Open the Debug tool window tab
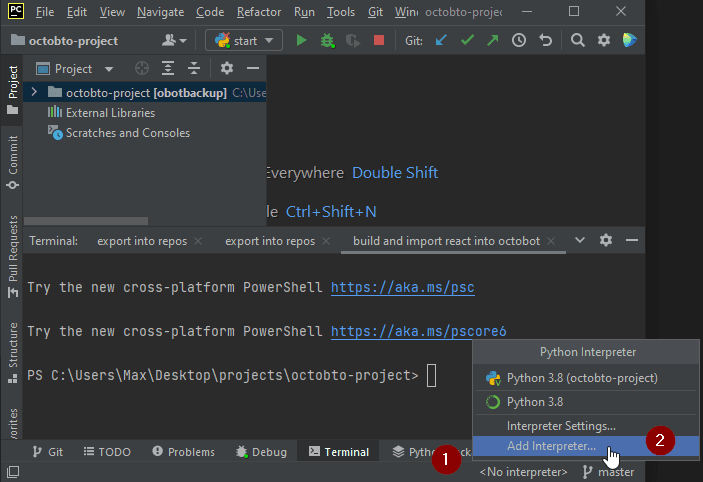This screenshot has height=482, width=703. pos(261,452)
